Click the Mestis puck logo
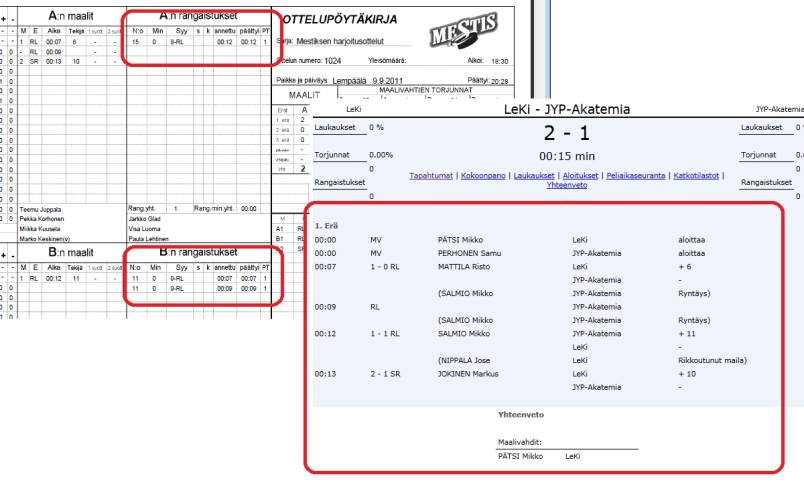 click(x=464, y=31)
